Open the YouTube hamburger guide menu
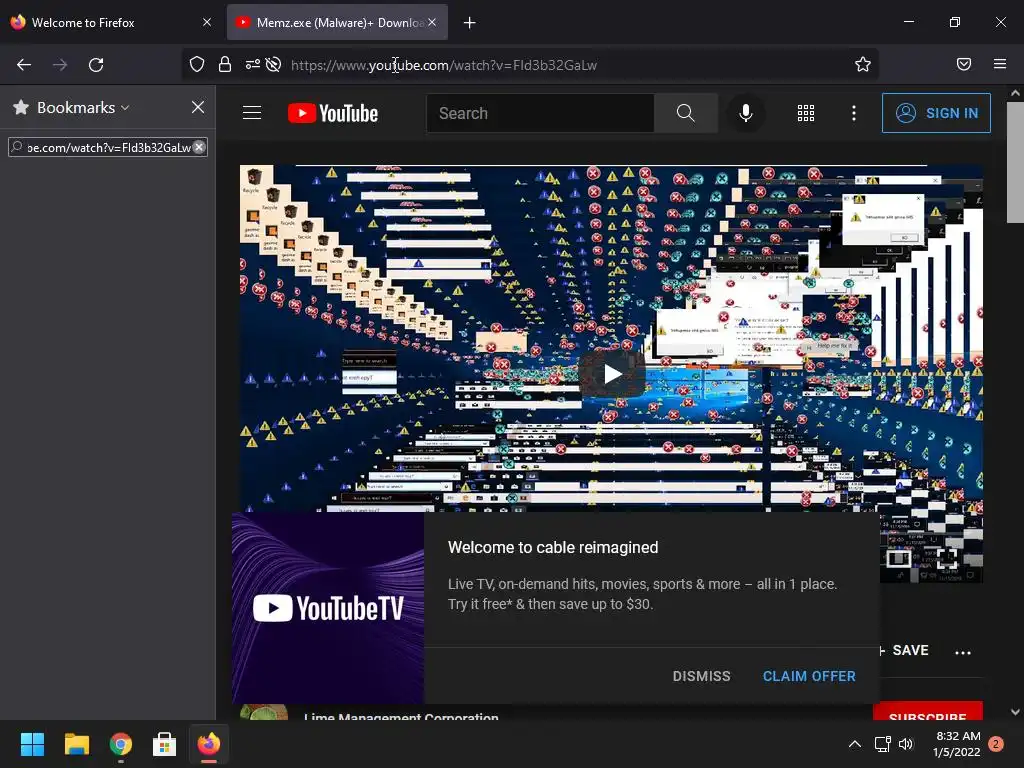Screen dimensions: 1024x768 [x=252, y=113]
